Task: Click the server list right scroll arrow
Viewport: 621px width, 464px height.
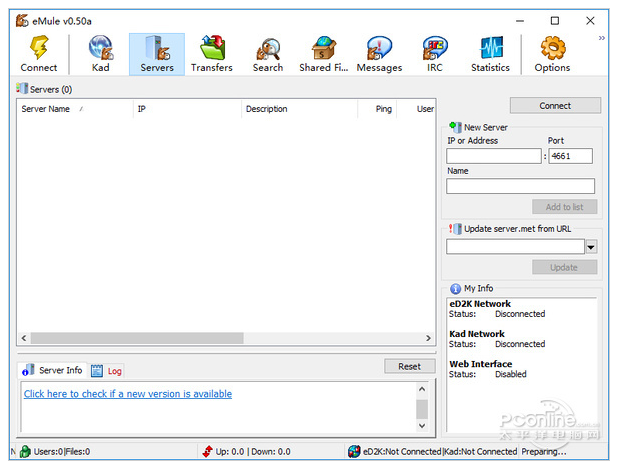Action: point(428,338)
